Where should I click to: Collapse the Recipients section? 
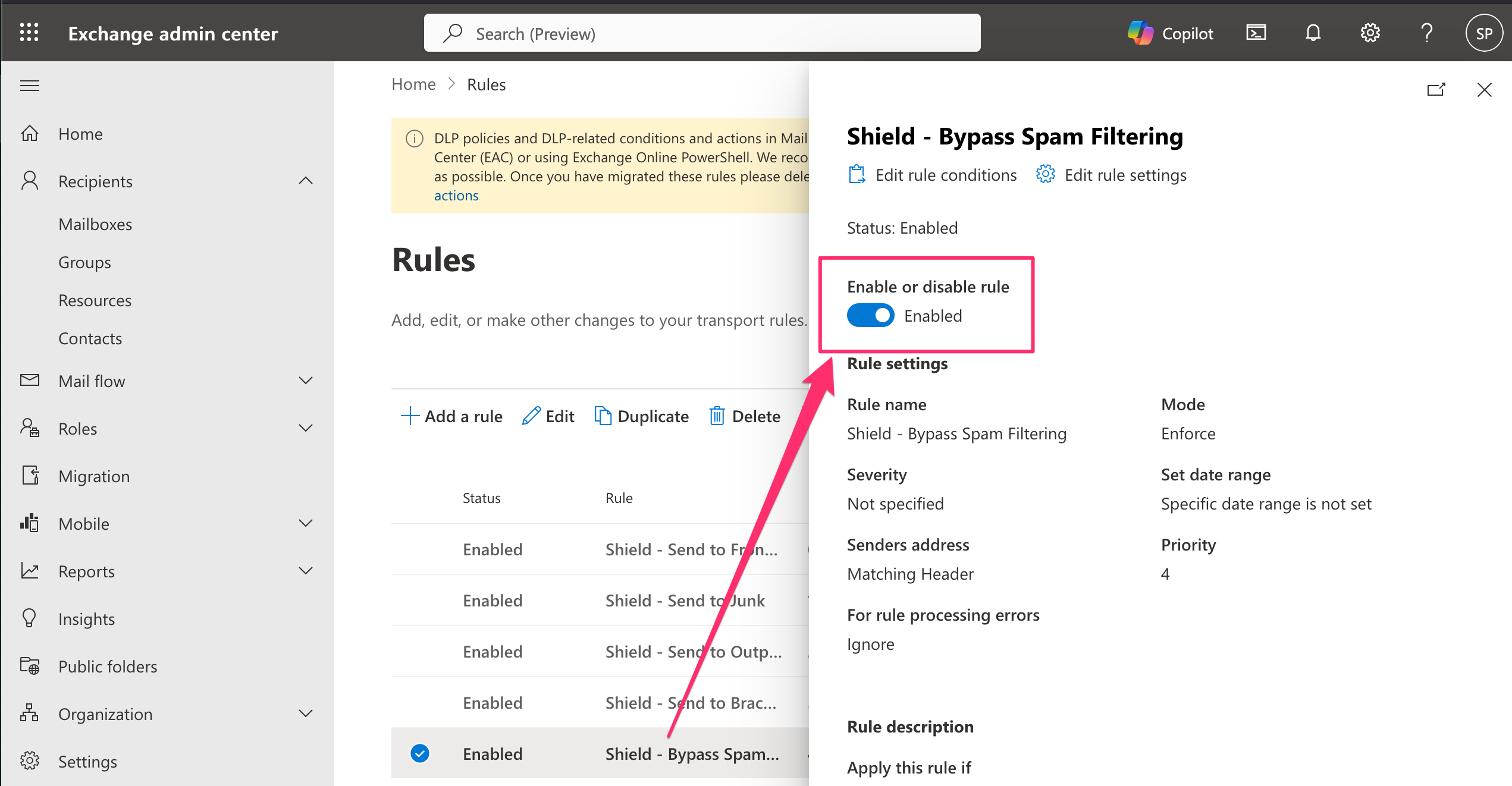coord(306,181)
